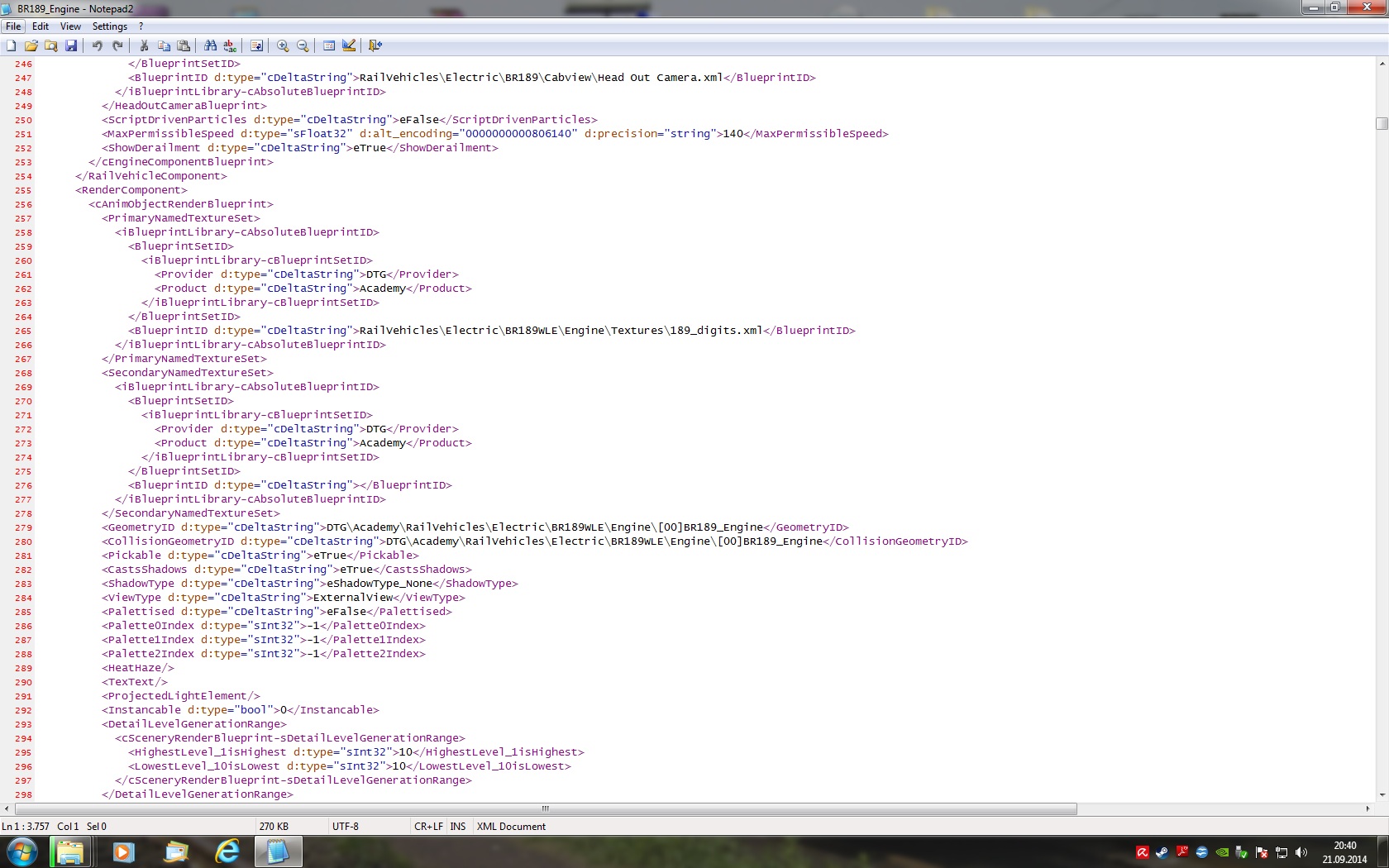The image size is (1389, 868).
Task: Click the Redo arrow icon
Action: [x=117, y=45]
